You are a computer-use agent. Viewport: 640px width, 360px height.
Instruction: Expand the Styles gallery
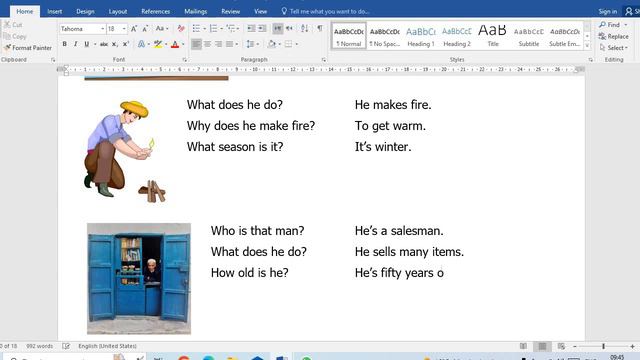[x=587, y=46]
